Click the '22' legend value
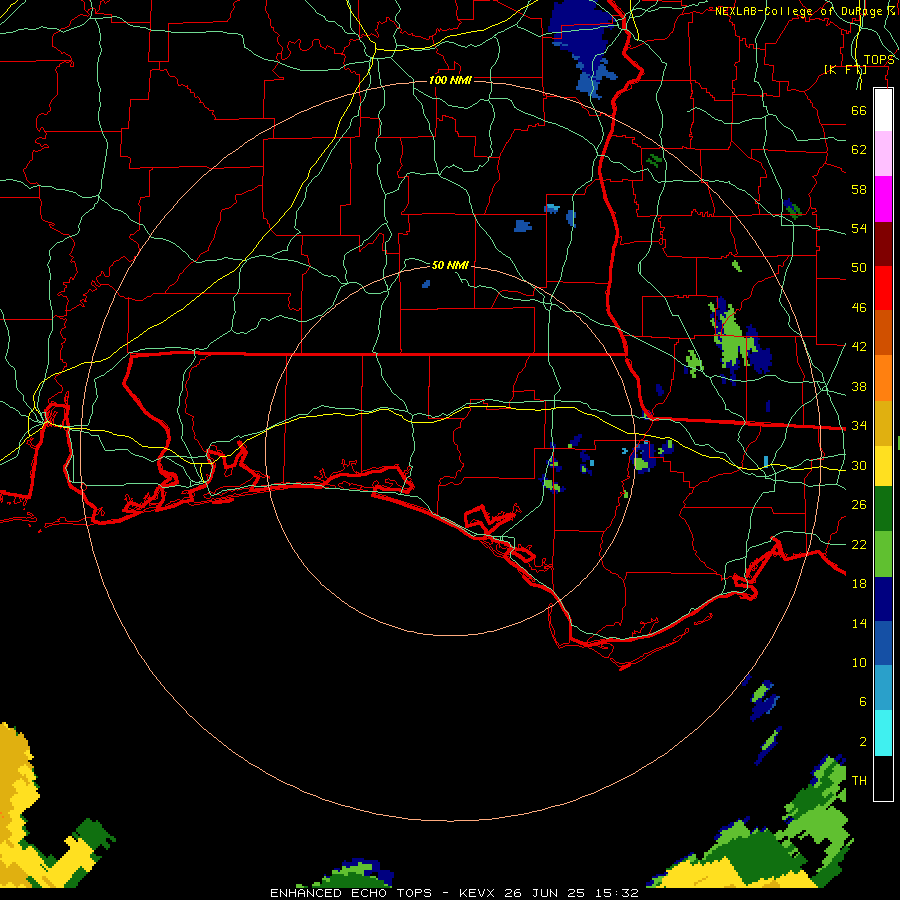Screen dimensions: 900x900 click(859, 544)
